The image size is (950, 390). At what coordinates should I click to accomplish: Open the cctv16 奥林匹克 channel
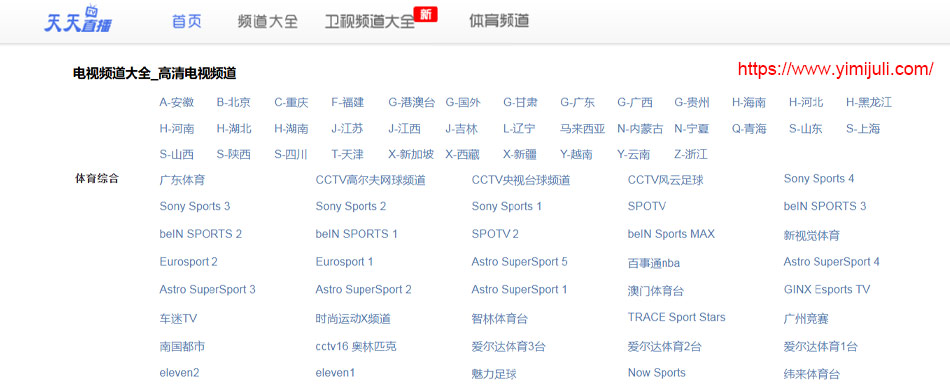pos(356,347)
